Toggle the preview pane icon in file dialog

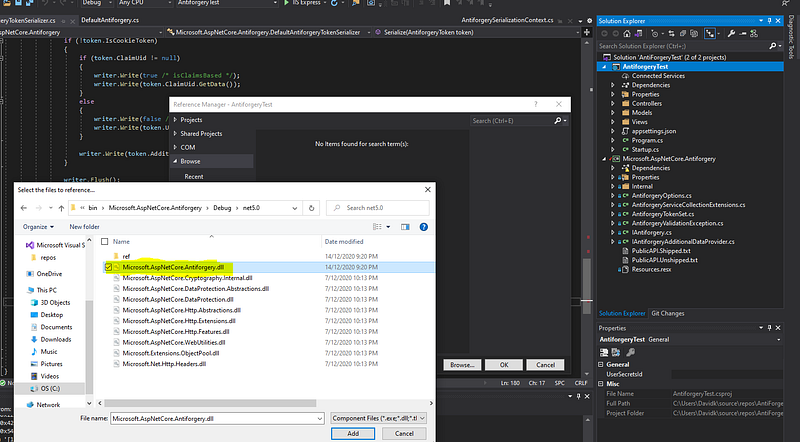405,227
